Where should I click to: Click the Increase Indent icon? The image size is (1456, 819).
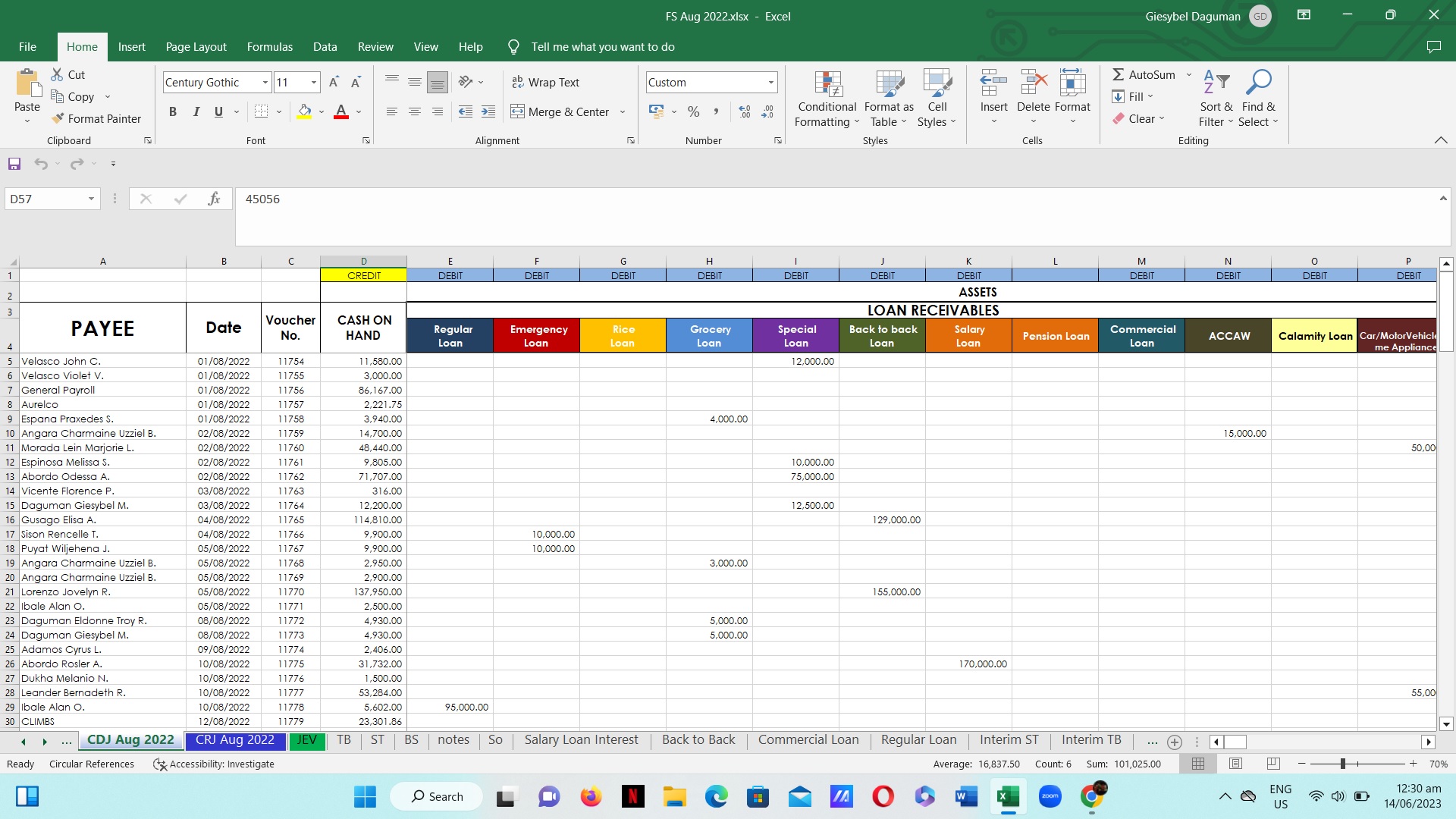[488, 112]
